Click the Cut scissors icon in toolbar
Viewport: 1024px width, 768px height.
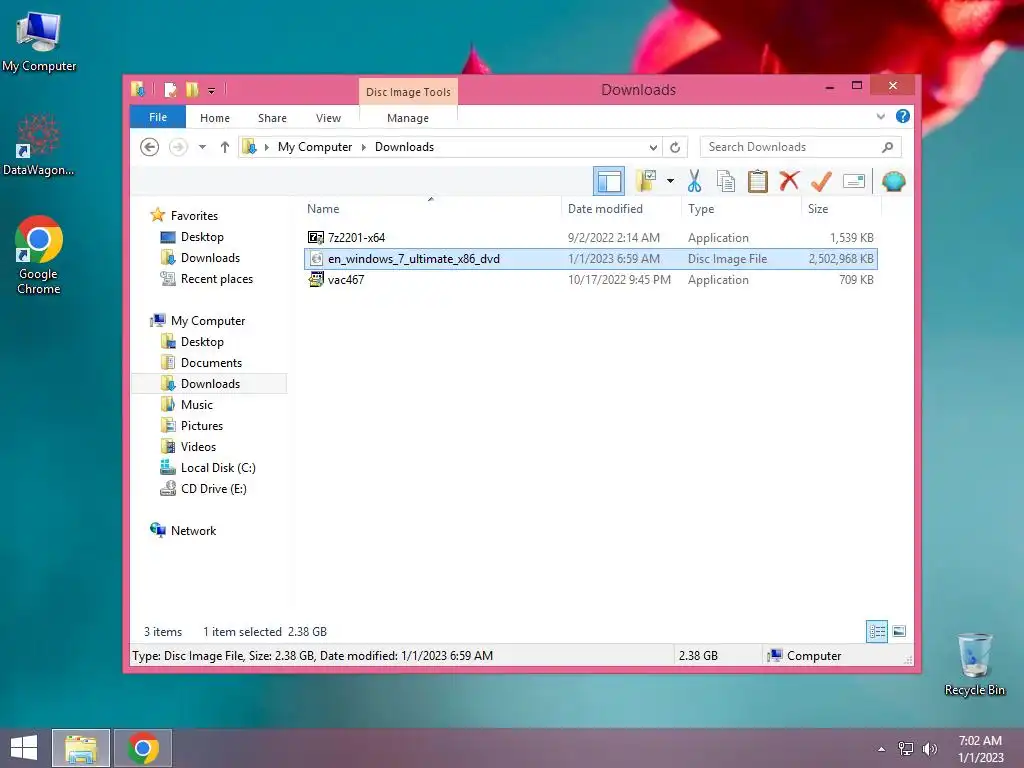(694, 182)
